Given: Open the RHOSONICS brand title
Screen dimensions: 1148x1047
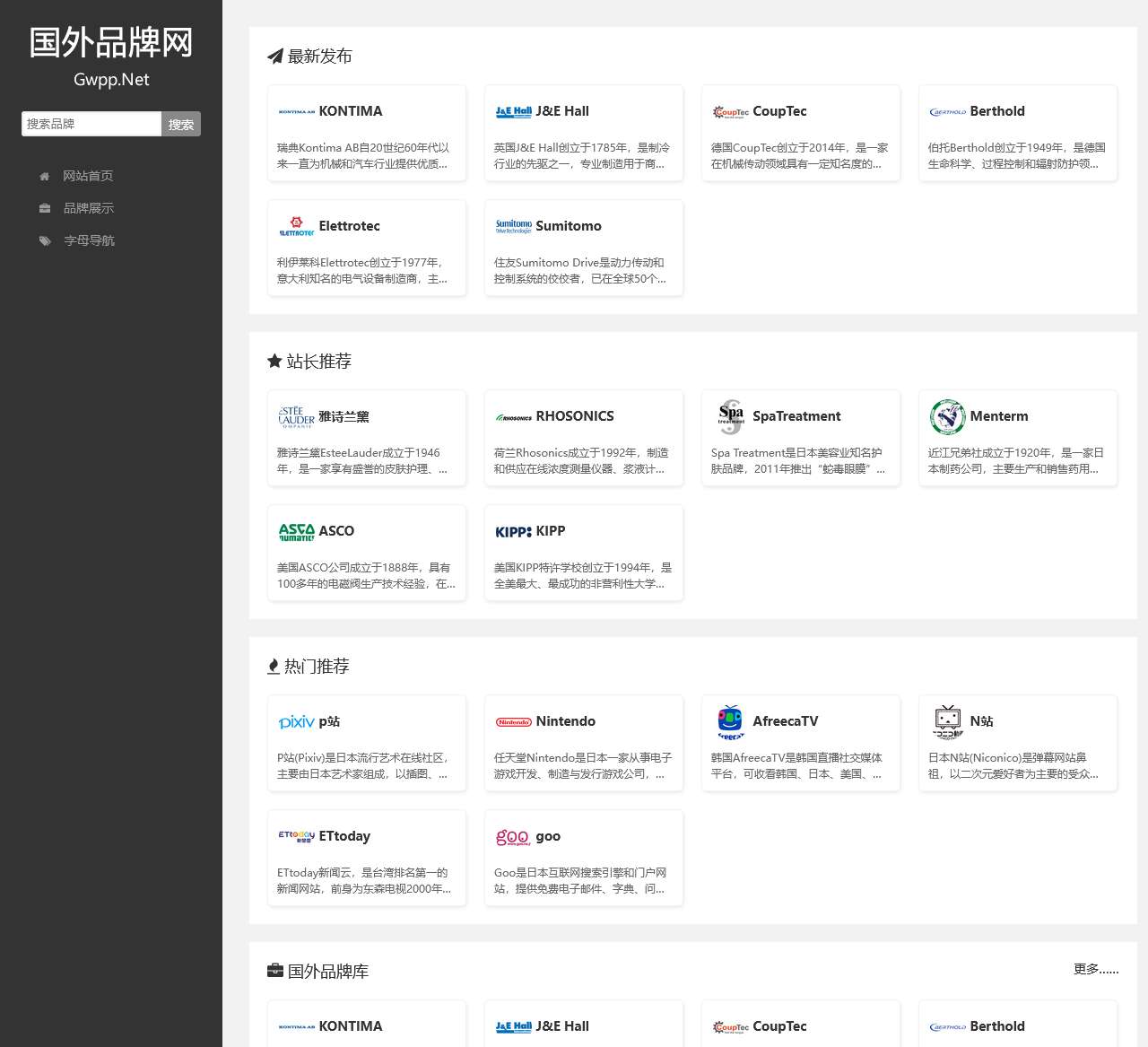Looking at the screenshot, I should tap(575, 416).
